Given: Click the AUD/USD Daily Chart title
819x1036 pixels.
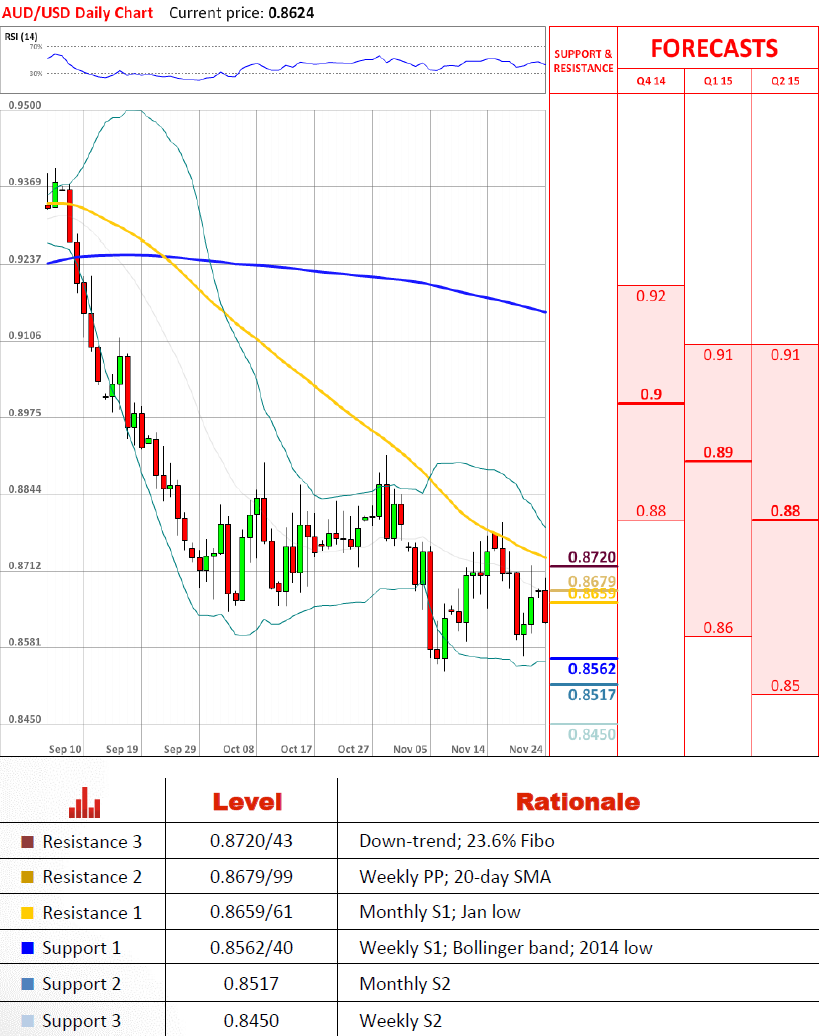Looking at the screenshot, I should click(78, 13).
